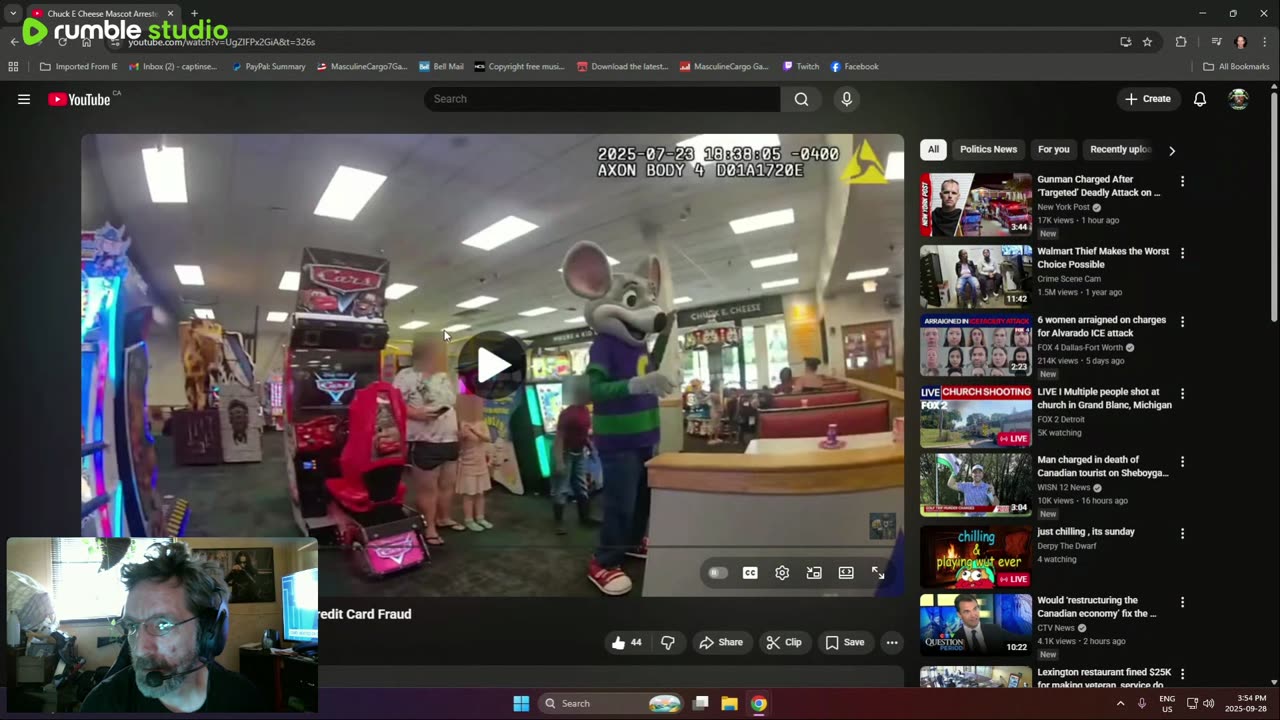Open options menu for Gunman Charged video
1280x720 pixels.
(1182, 182)
